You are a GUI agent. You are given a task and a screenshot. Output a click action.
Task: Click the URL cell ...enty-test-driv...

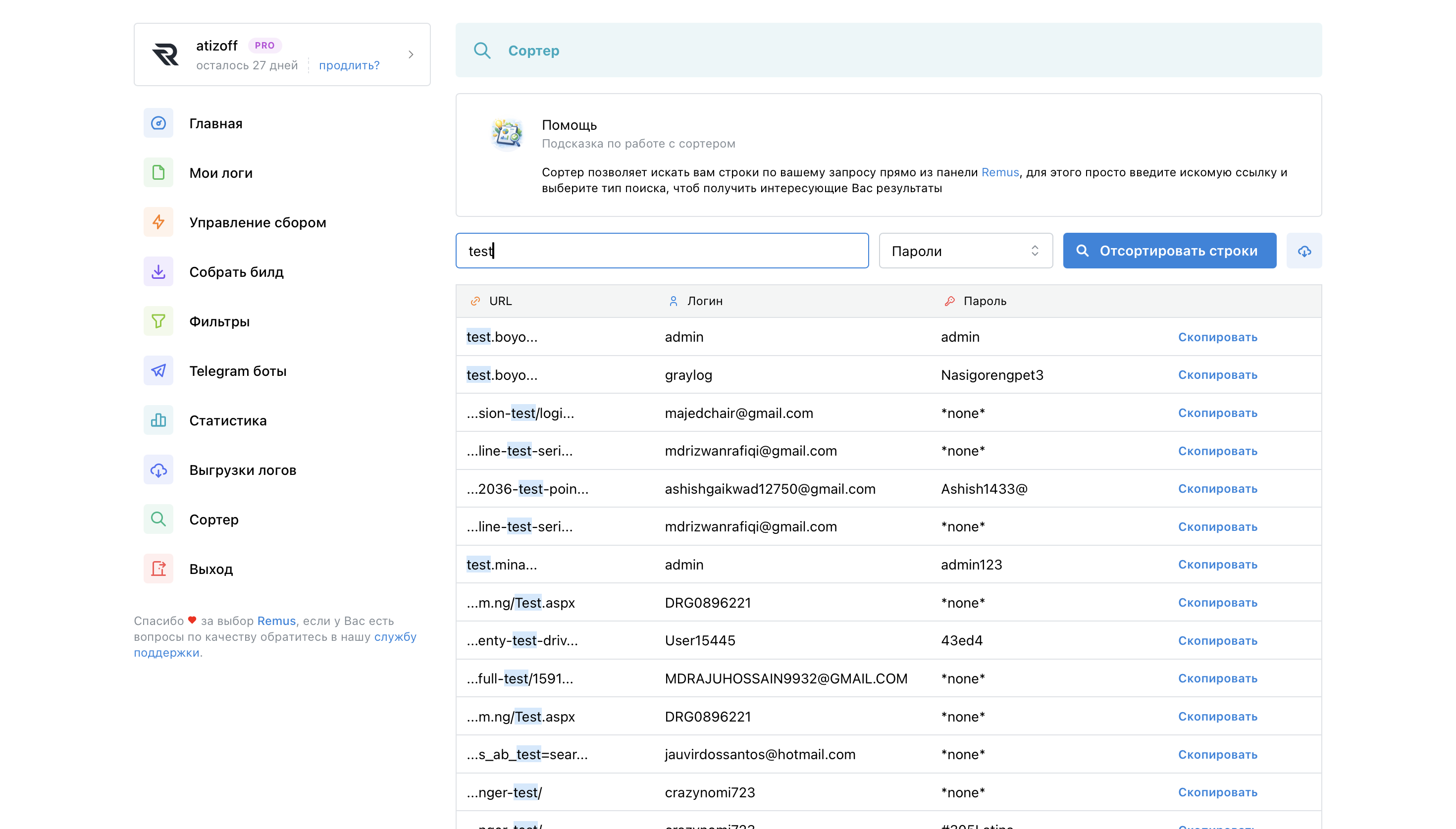click(522, 640)
